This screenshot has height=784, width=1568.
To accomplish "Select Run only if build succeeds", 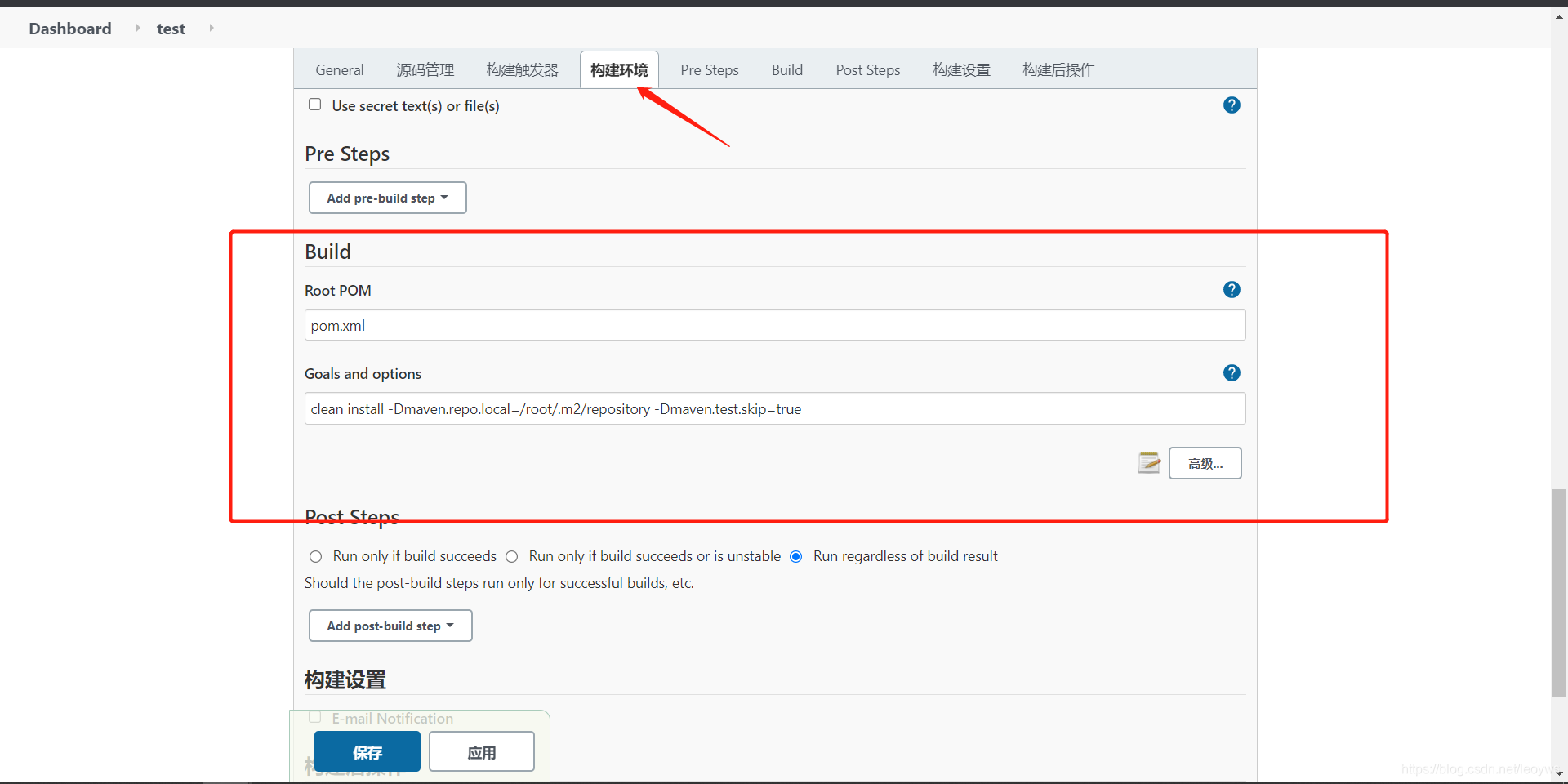I will coord(315,557).
